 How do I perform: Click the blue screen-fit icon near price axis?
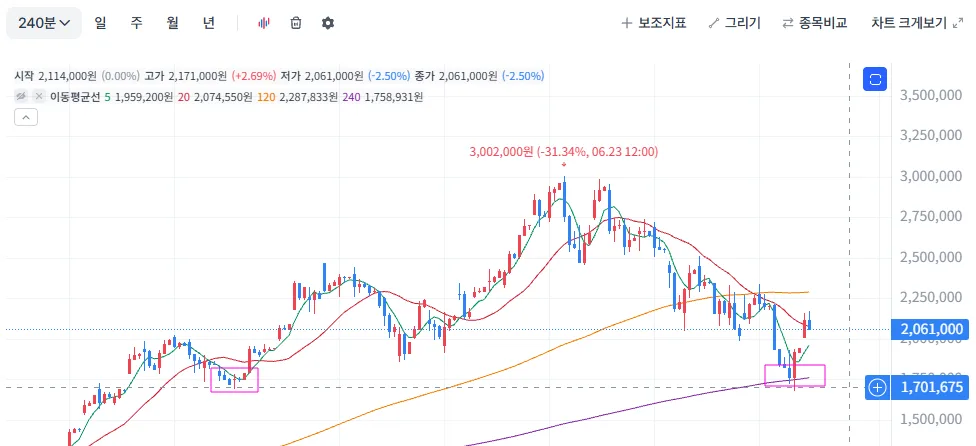tap(875, 79)
